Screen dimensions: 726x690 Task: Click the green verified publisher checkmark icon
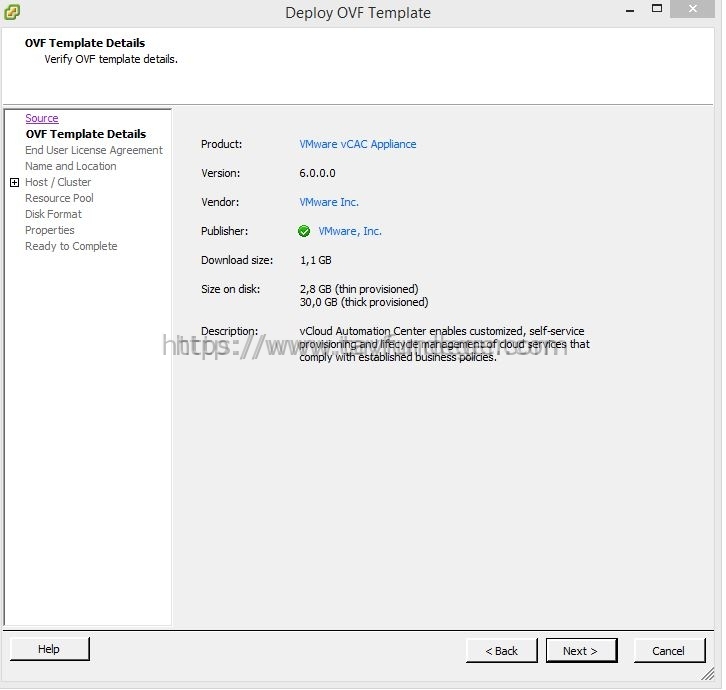point(304,231)
